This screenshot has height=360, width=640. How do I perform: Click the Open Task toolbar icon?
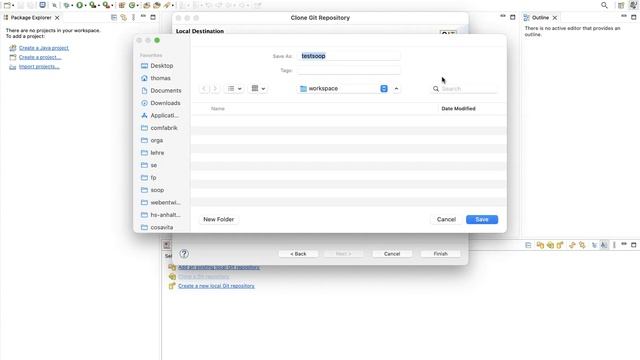(157, 5)
